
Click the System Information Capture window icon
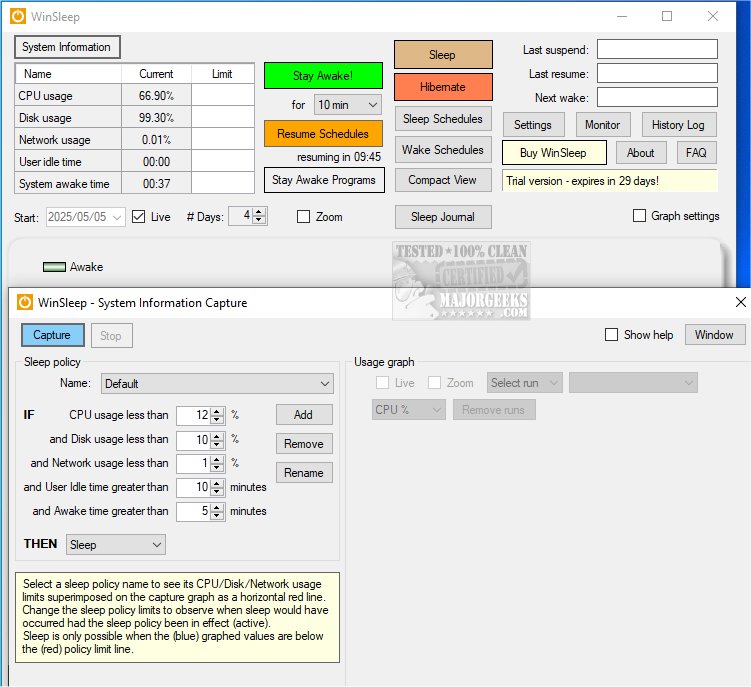coord(25,302)
